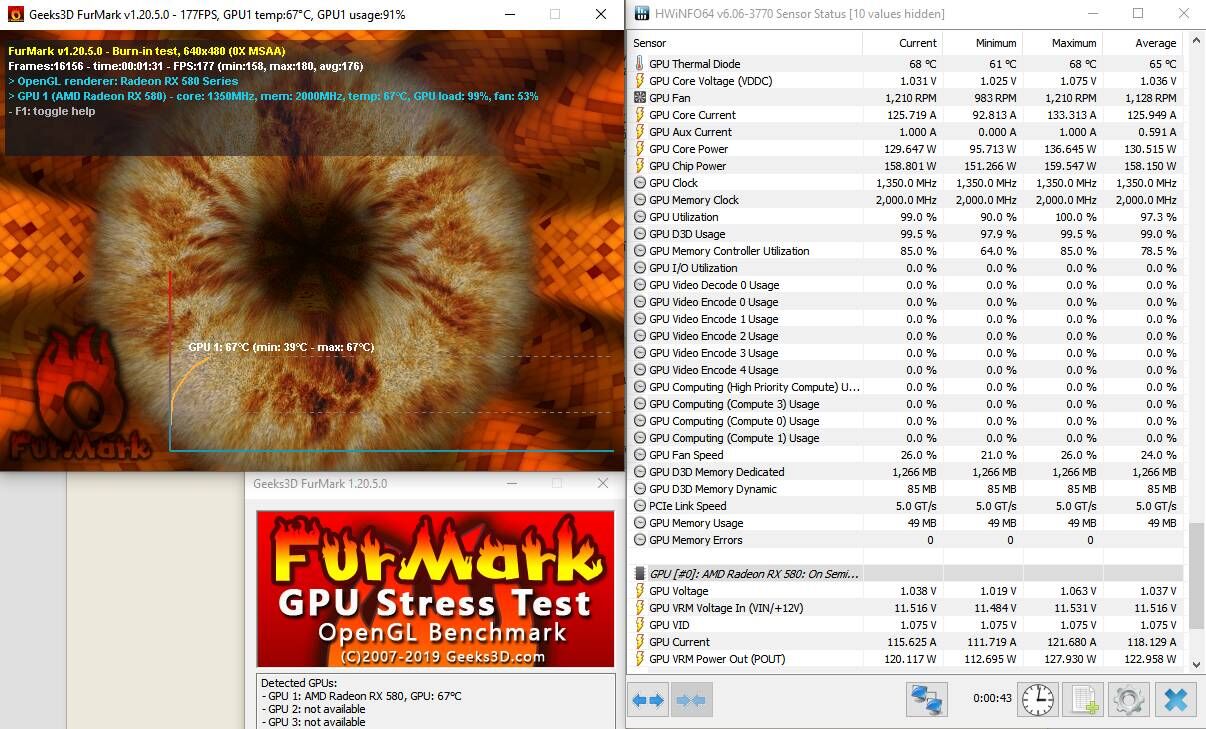Open HWiNFO sensor settings with the gear icon
Screen dimensions: 1206x729
point(1129,700)
